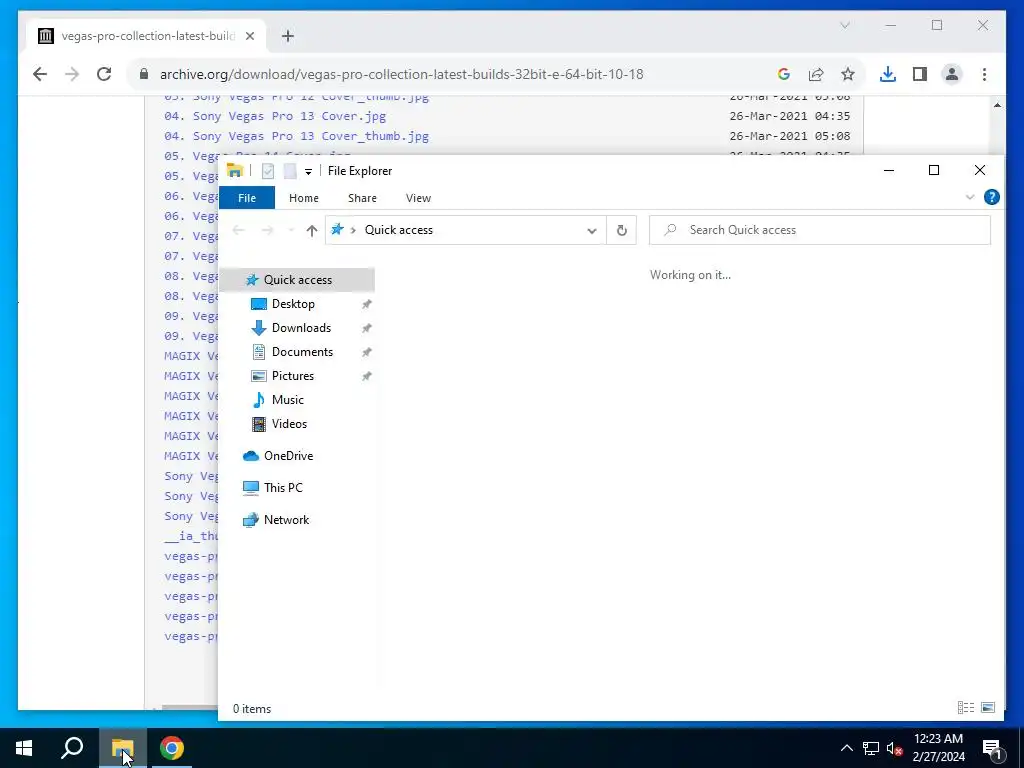Open Chrome tab search chevron

844,25
